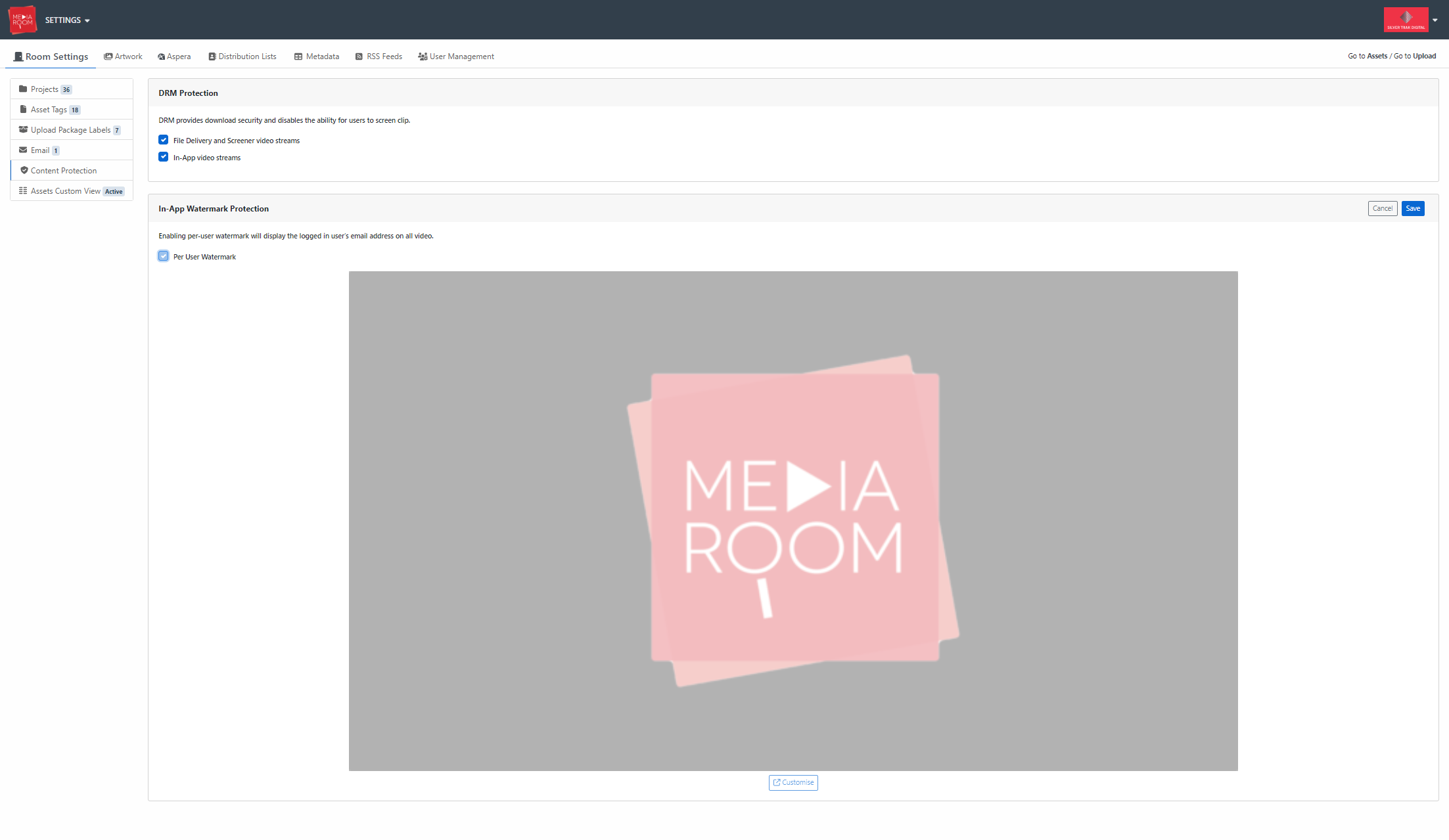The image size is (1449, 840).
Task: Toggle File Delivery and Screener video streams checkbox
Action: [163, 140]
